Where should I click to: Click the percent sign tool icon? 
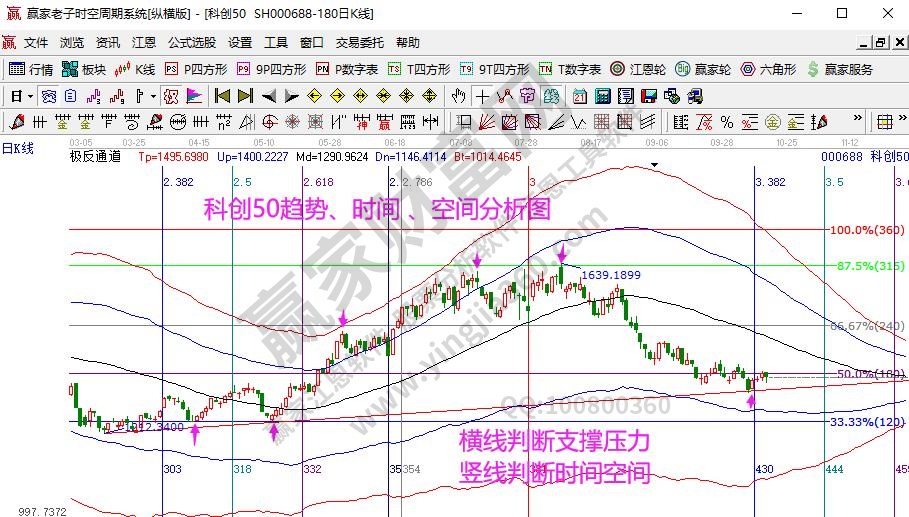(727, 122)
